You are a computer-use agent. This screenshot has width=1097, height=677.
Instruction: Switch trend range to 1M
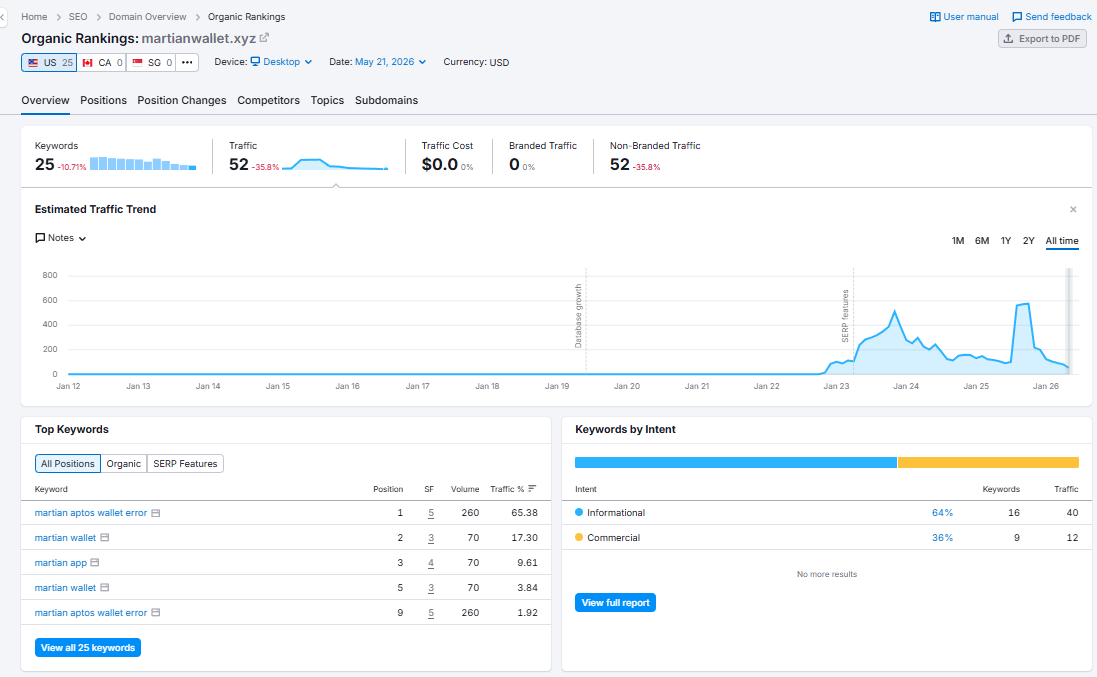point(958,241)
